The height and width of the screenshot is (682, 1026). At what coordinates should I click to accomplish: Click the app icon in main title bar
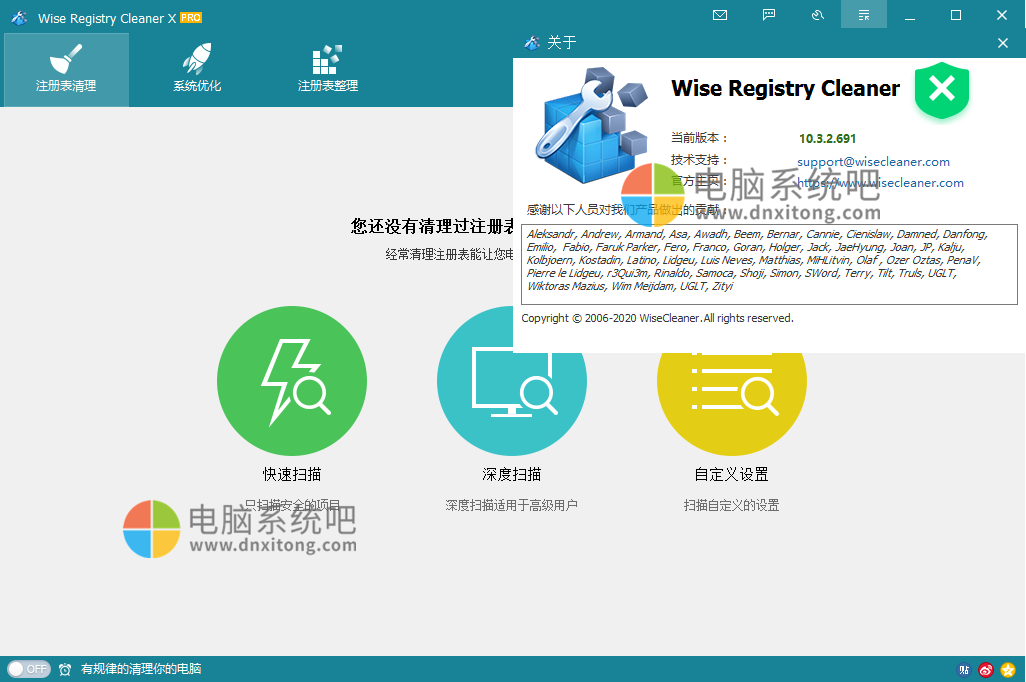click(x=20, y=18)
